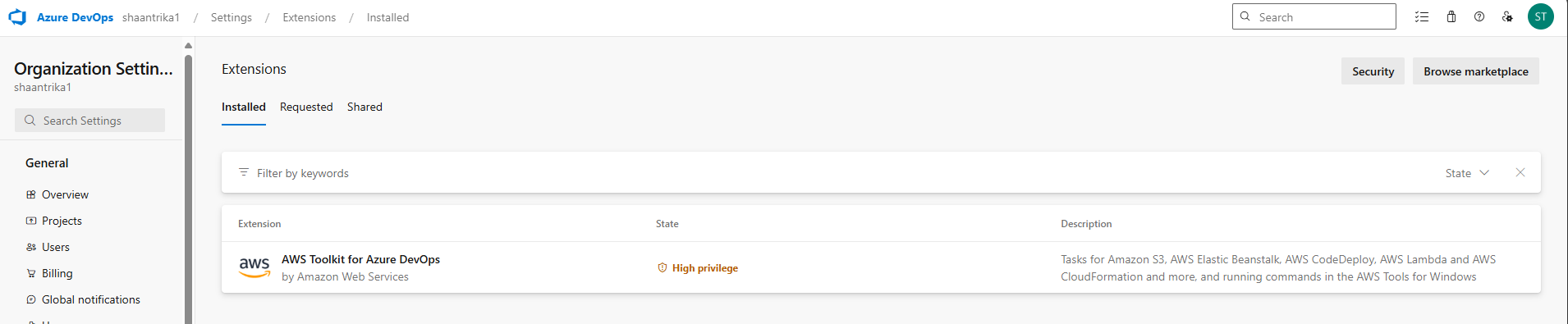Screen dimensions: 1568x324
Task: Click the Azure DevOps logo icon
Action: click(17, 17)
